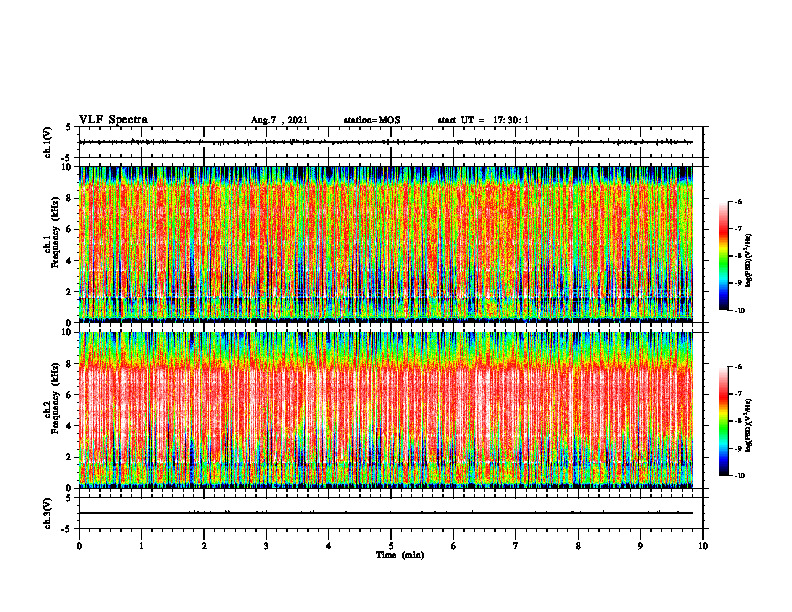Click the '-10' label on ch.1 colorbar
This screenshot has height=612, width=792.
739,311
